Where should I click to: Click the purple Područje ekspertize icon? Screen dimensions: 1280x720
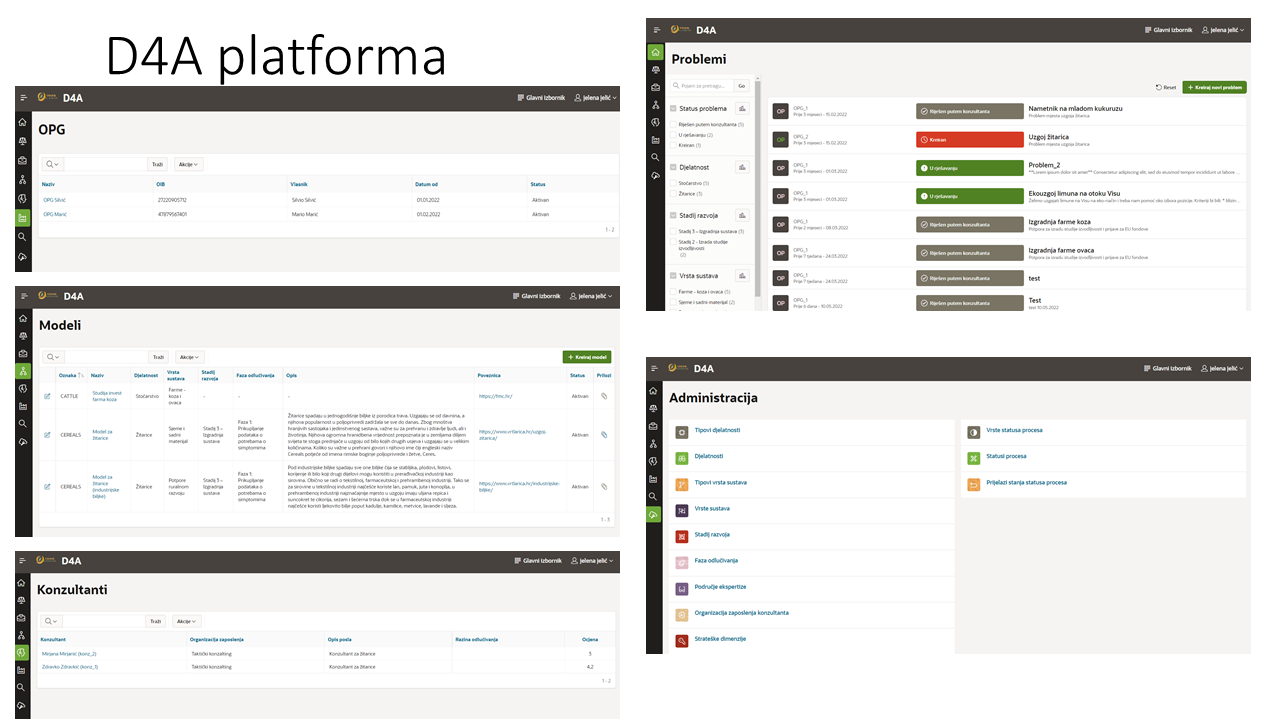682,588
